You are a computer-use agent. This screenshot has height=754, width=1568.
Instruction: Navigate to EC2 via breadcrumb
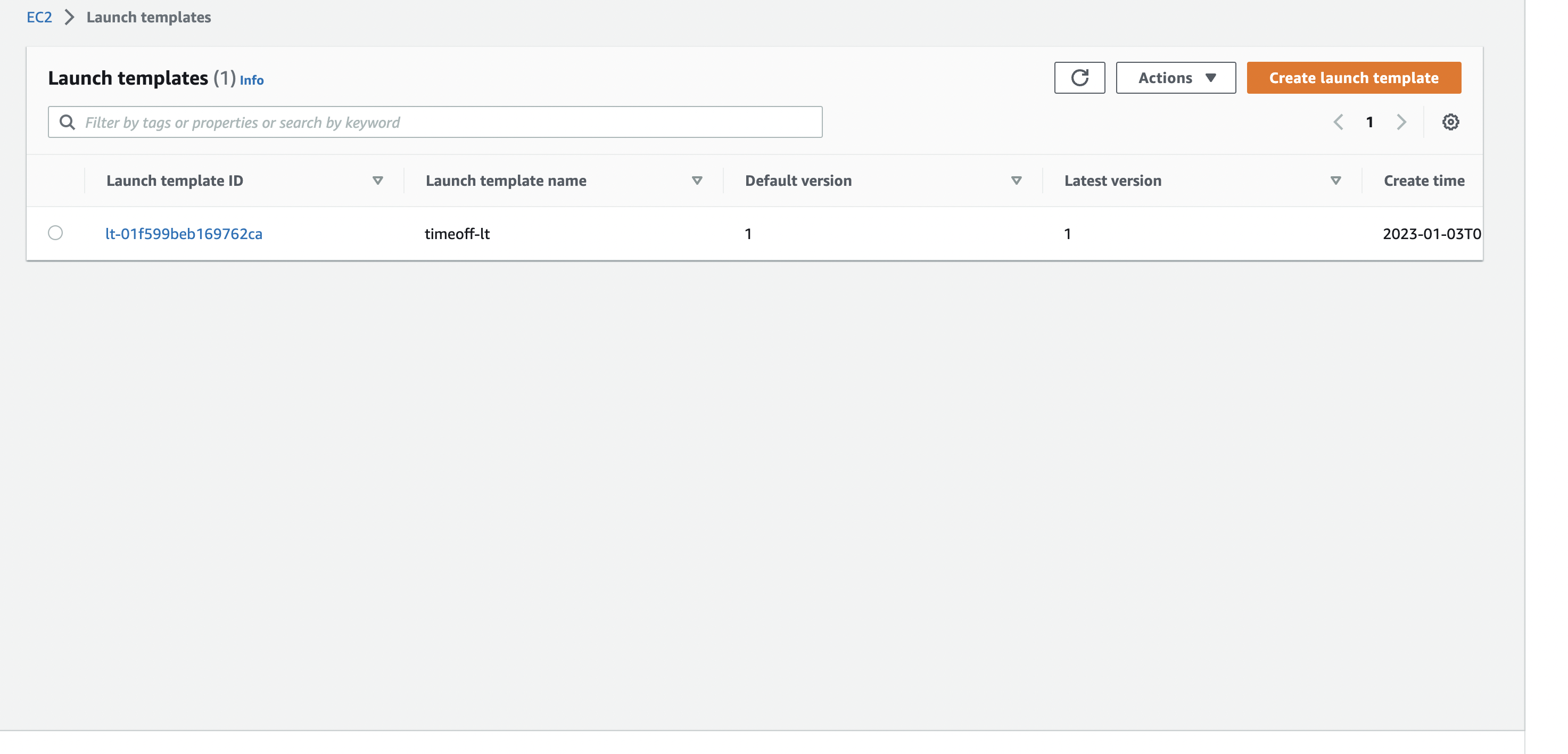pyautogui.click(x=39, y=17)
